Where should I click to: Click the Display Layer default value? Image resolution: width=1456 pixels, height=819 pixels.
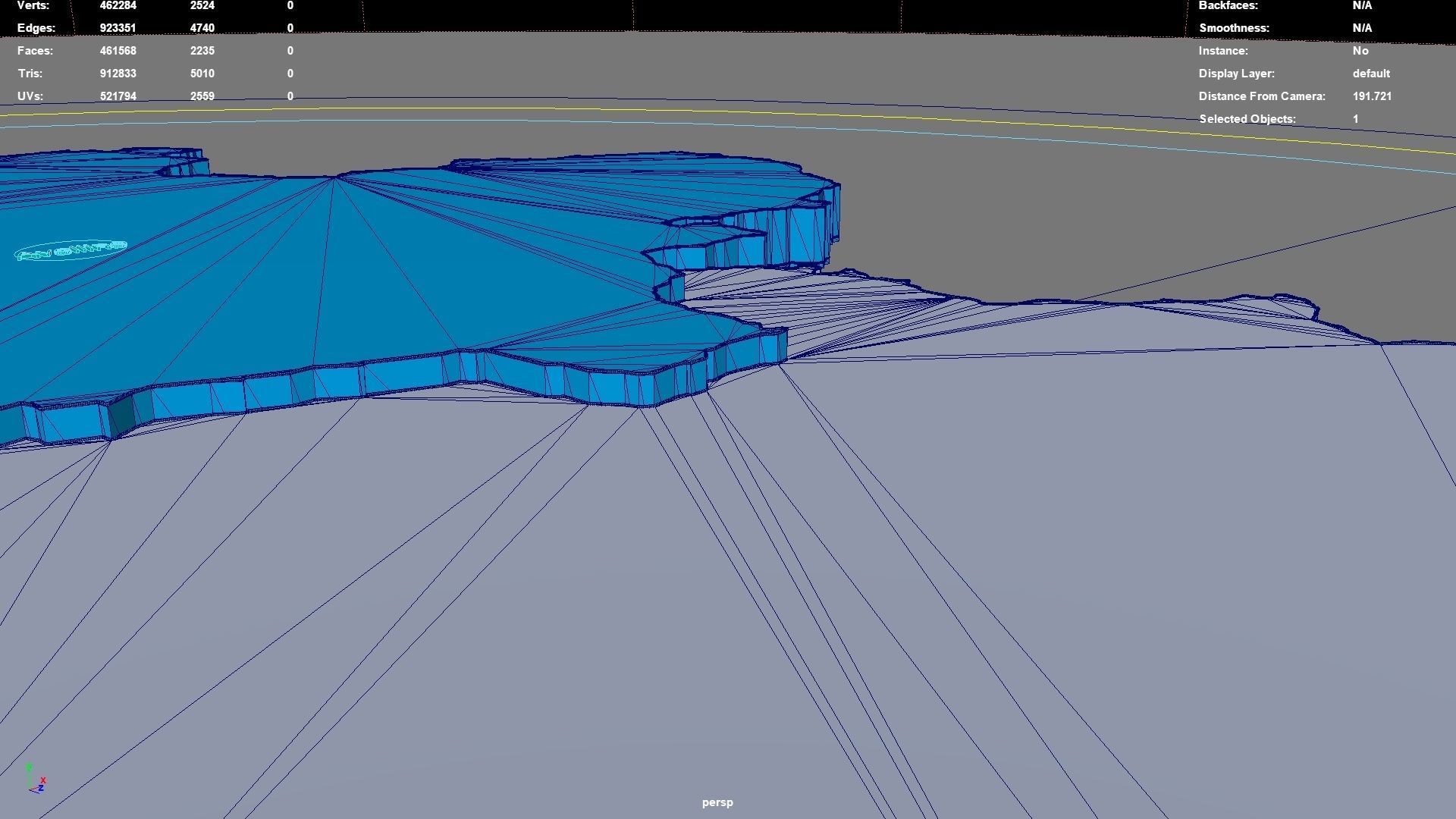1371,74
